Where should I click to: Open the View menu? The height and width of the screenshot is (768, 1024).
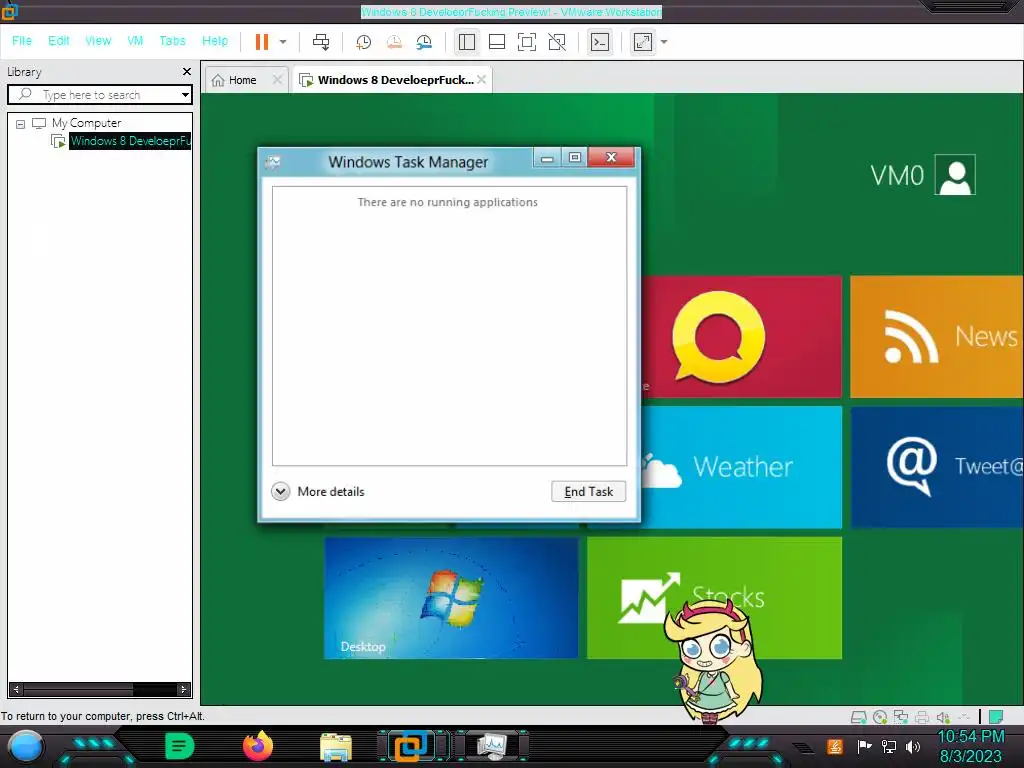coord(98,40)
